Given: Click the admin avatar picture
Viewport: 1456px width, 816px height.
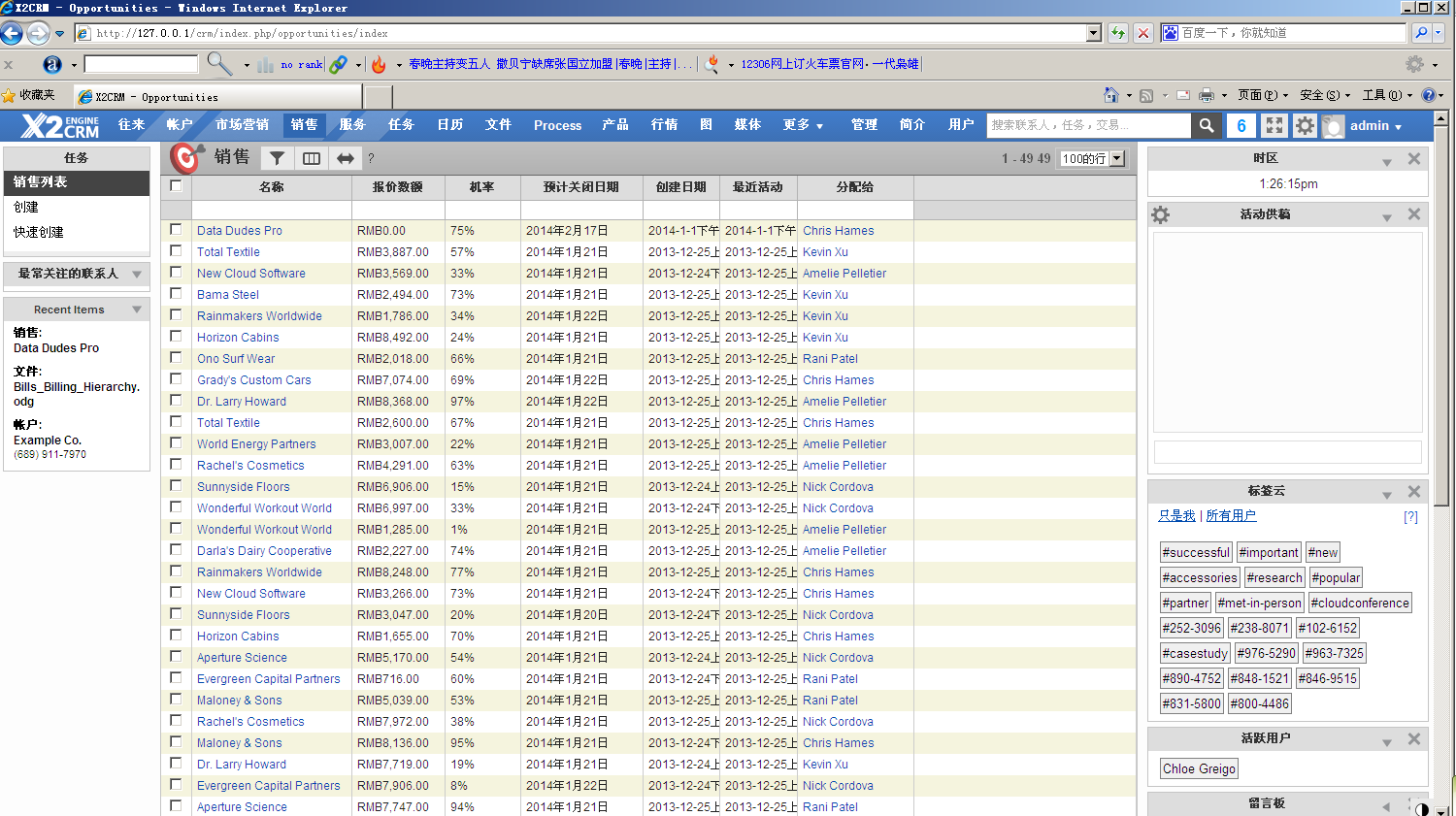Looking at the screenshot, I should 1334,126.
